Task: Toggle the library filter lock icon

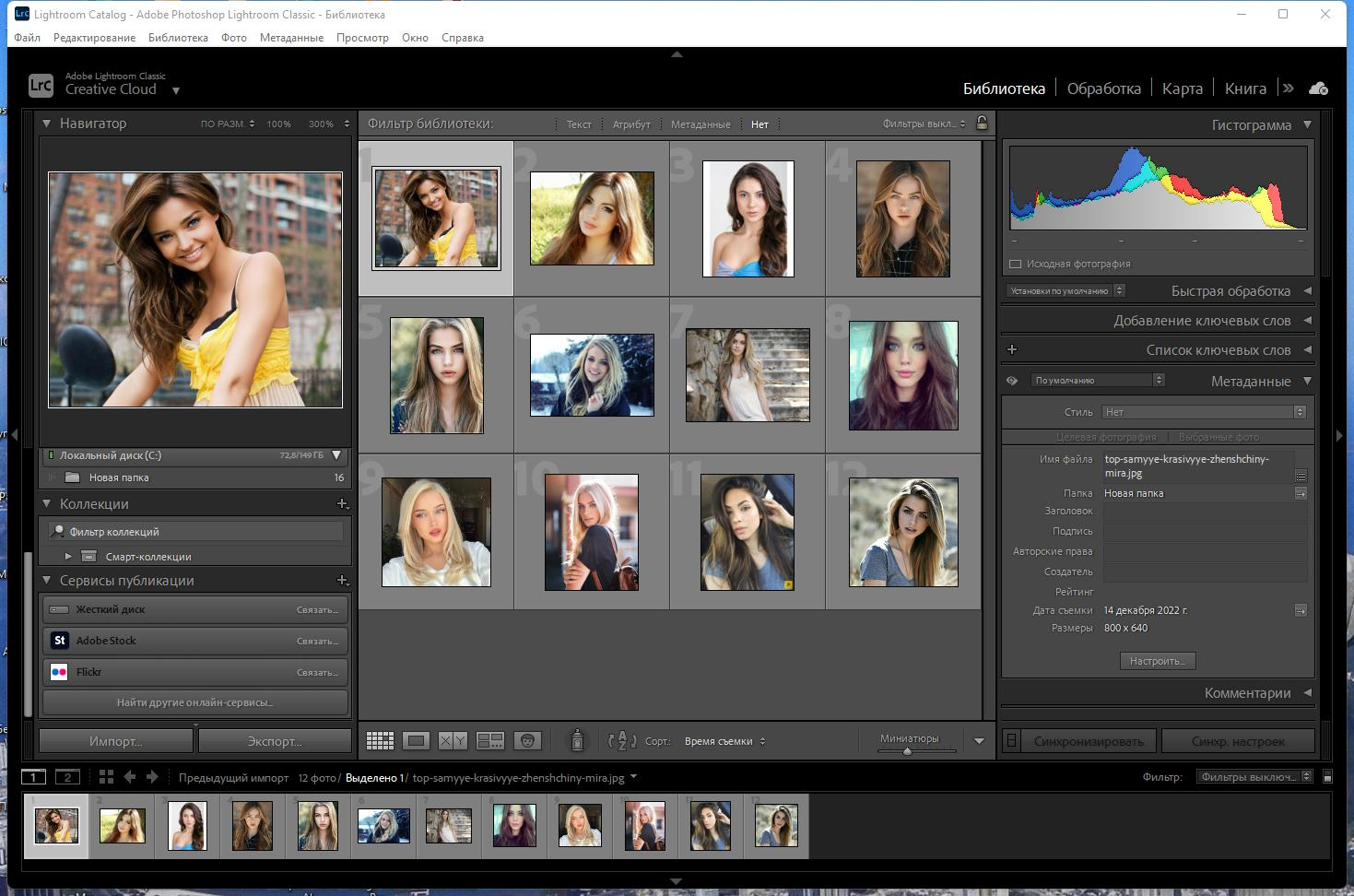Action: [x=982, y=123]
